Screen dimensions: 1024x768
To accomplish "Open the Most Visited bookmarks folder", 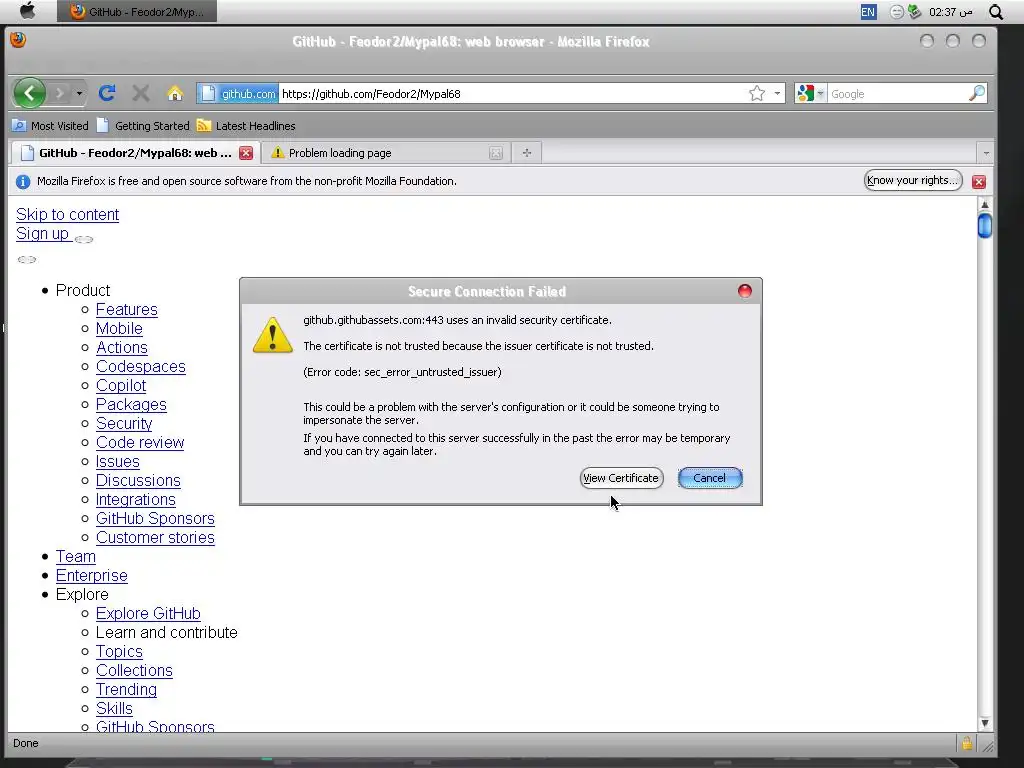I will click(x=50, y=125).
